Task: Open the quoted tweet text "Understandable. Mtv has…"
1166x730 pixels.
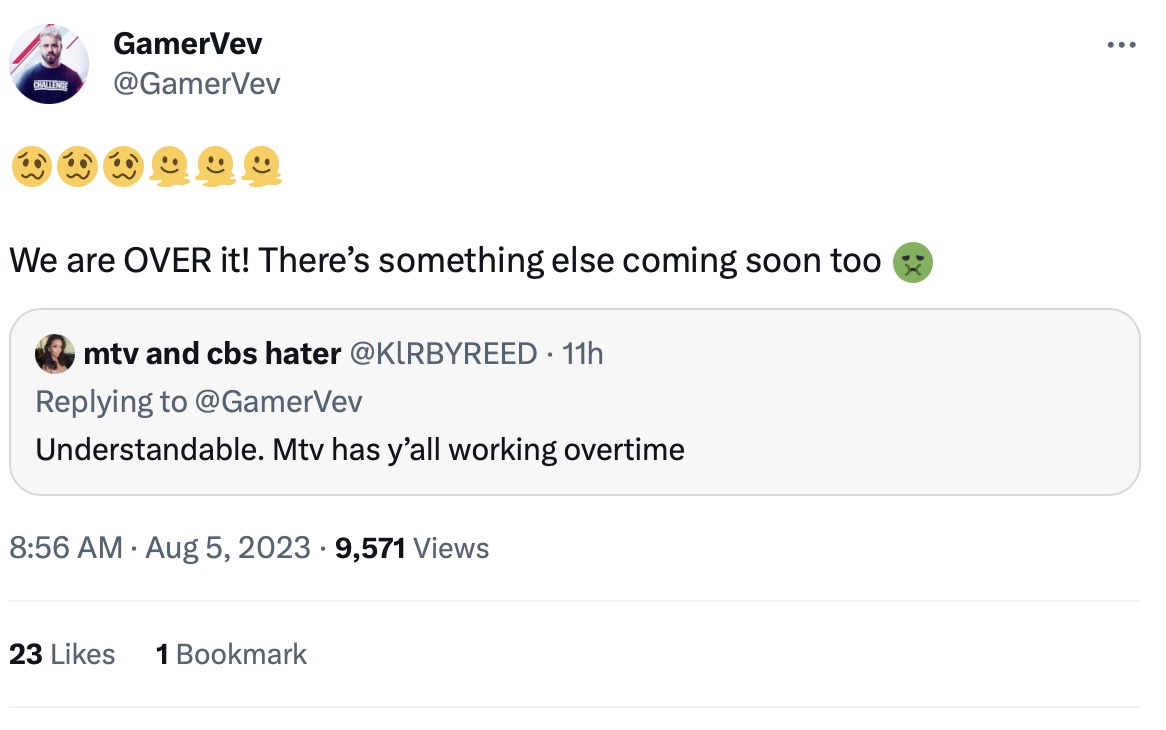Action: 360,449
